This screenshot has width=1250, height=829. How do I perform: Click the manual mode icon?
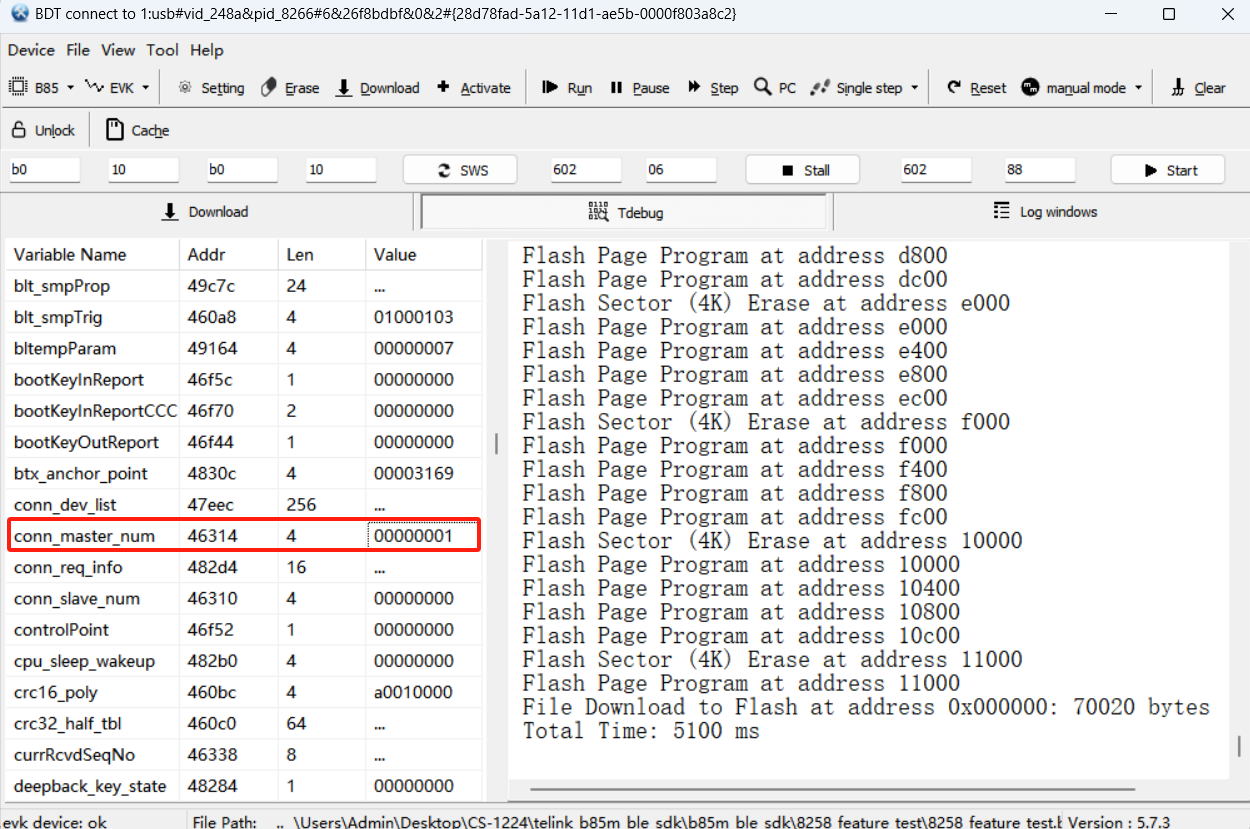coord(1030,88)
